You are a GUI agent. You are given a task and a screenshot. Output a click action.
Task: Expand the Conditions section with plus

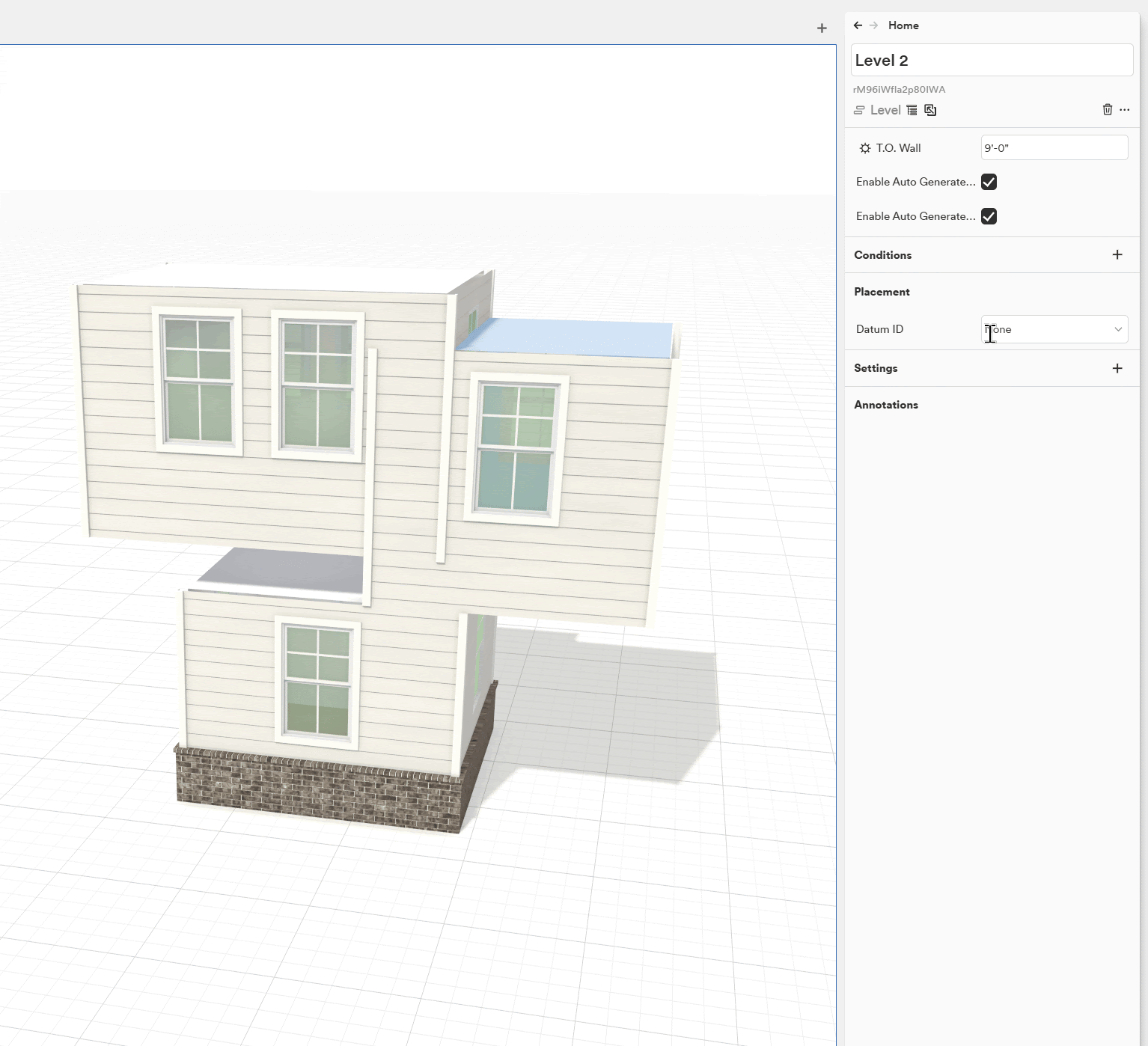point(1117,255)
